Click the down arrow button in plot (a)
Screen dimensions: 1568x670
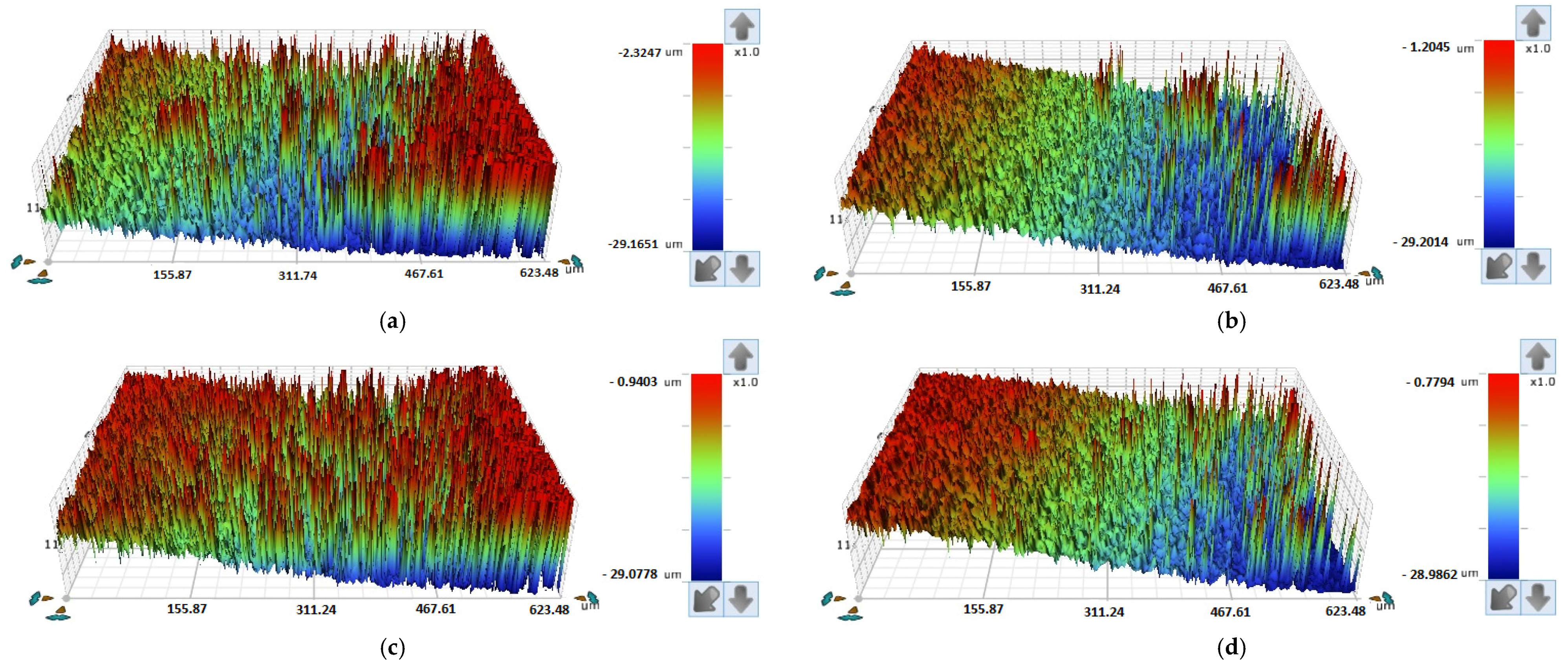(x=742, y=268)
